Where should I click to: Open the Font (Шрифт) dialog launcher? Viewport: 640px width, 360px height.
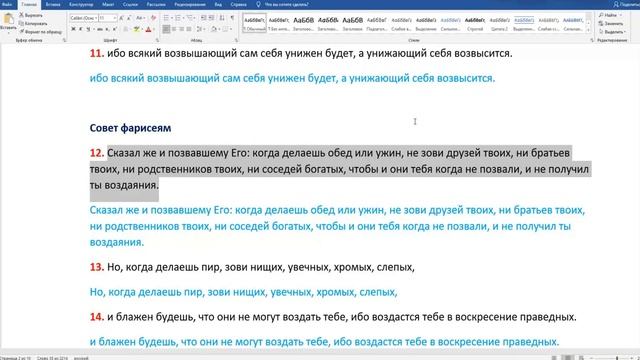pos(158,40)
